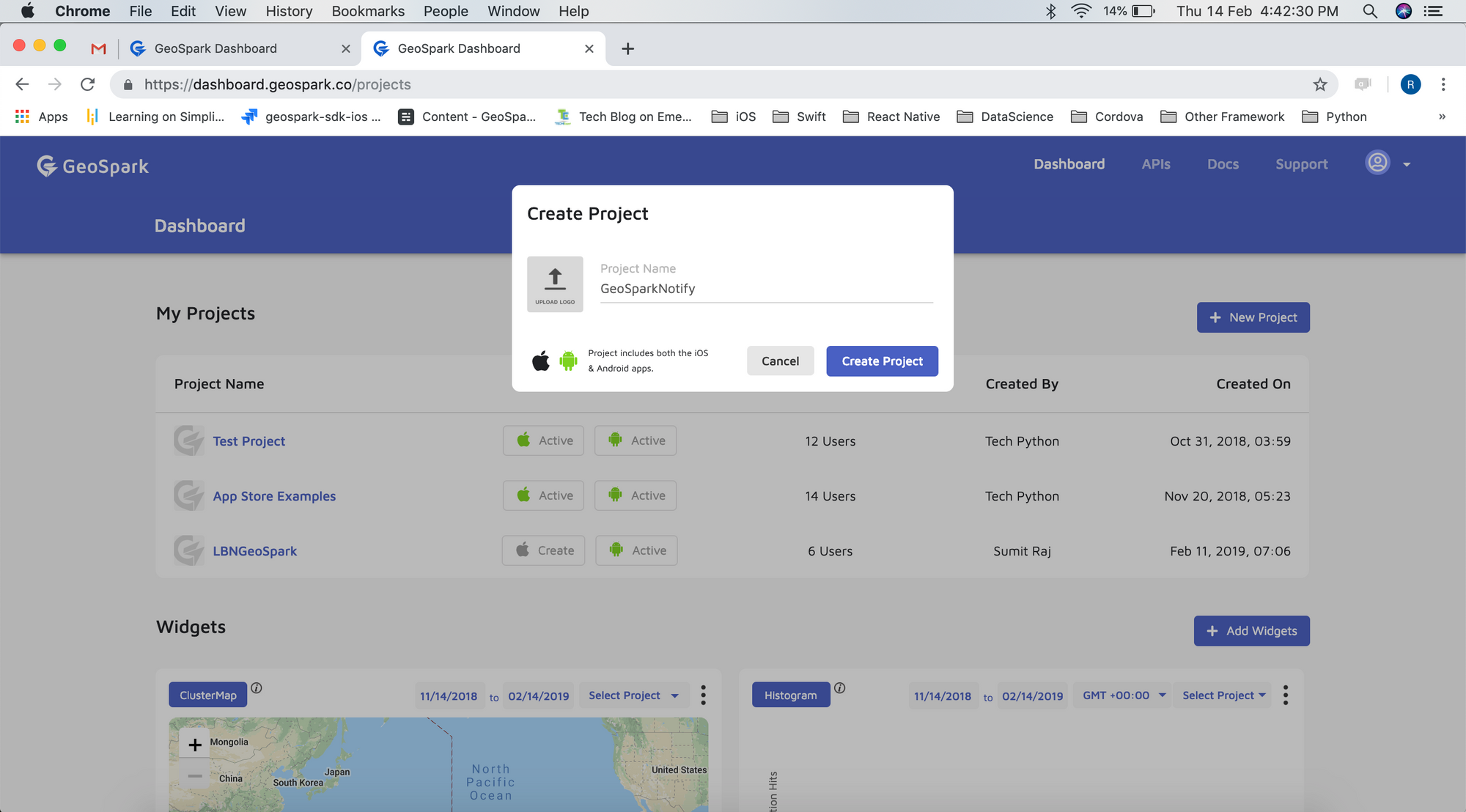Click Histogram end date 02/14/2019

coord(1032,696)
